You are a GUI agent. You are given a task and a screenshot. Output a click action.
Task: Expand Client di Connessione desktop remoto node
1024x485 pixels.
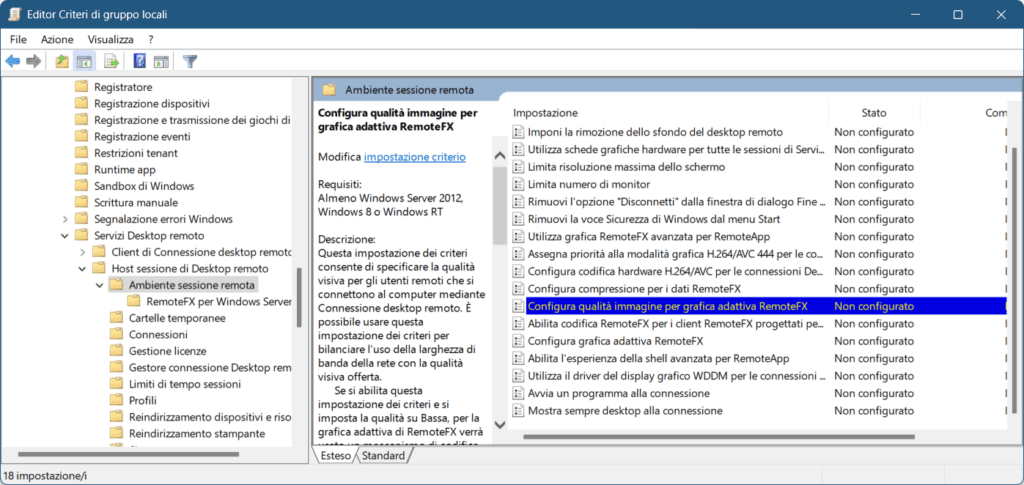pos(83,252)
